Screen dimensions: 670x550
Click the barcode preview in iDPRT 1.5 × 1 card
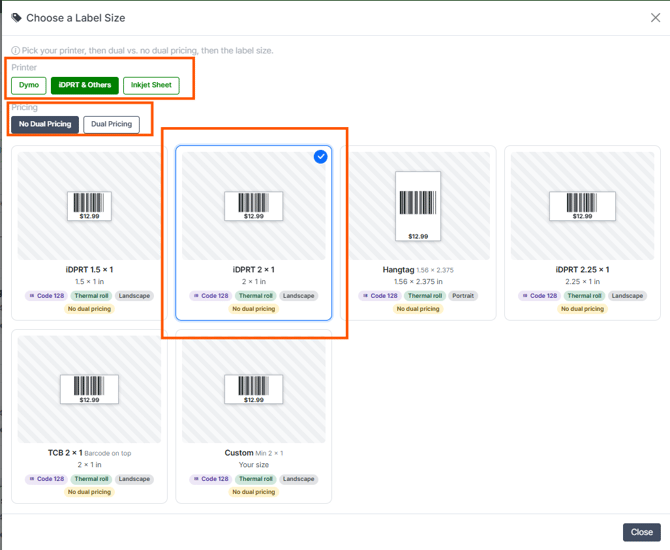(89, 206)
